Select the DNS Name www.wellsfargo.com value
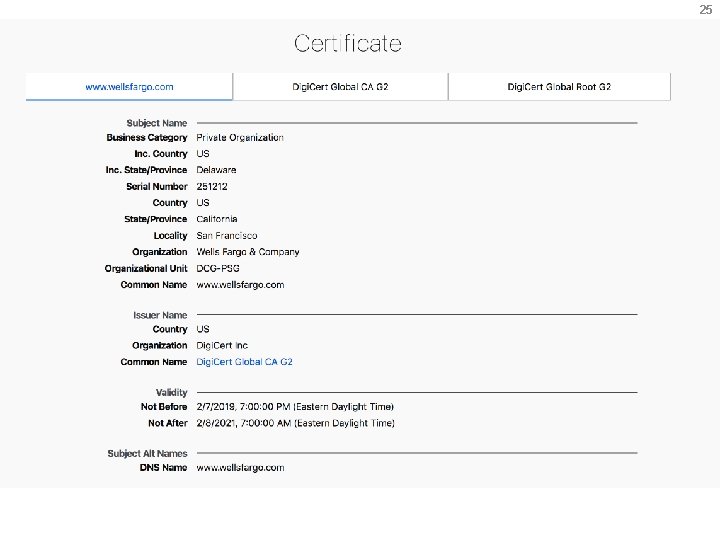Image resolution: width=720 pixels, height=540 pixels. coord(240,467)
